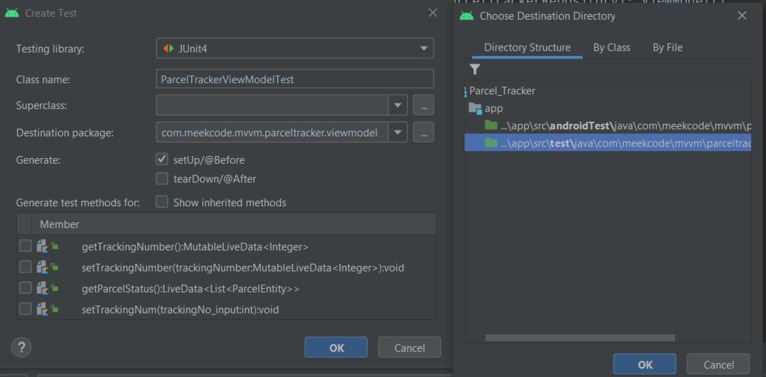Click into the empty Superclass field
The width and height of the screenshot is (766, 377).
(273, 105)
